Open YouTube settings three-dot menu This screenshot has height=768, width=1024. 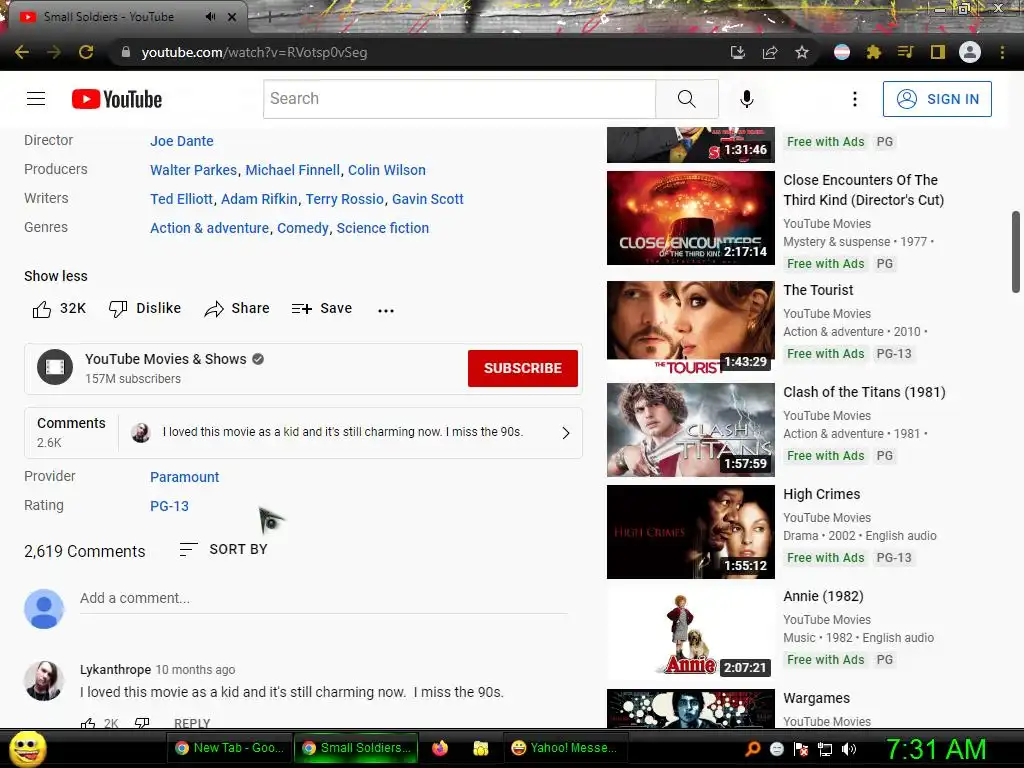tap(854, 99)
